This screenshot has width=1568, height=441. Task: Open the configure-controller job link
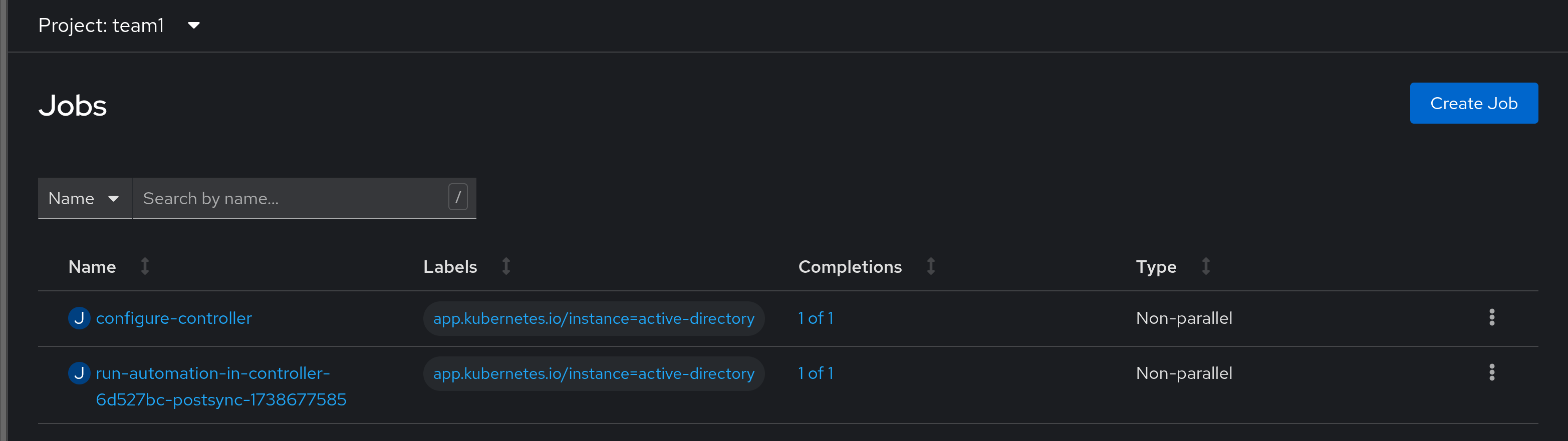coord(173,318)
